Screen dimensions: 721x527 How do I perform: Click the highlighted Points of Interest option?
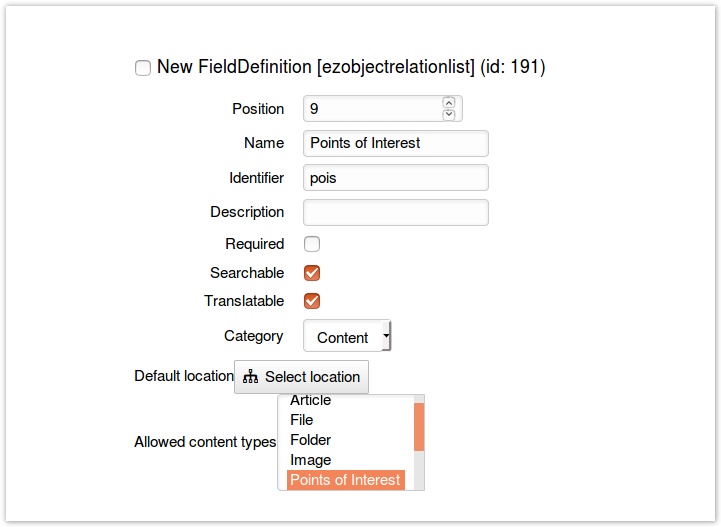click(x=345, y=480)
